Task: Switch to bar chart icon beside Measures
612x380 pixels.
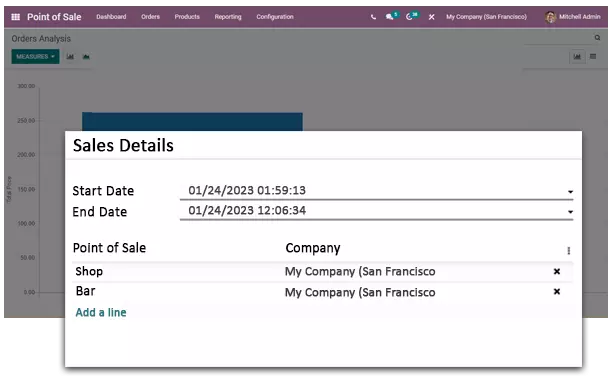Action: (x=70, y=57)
